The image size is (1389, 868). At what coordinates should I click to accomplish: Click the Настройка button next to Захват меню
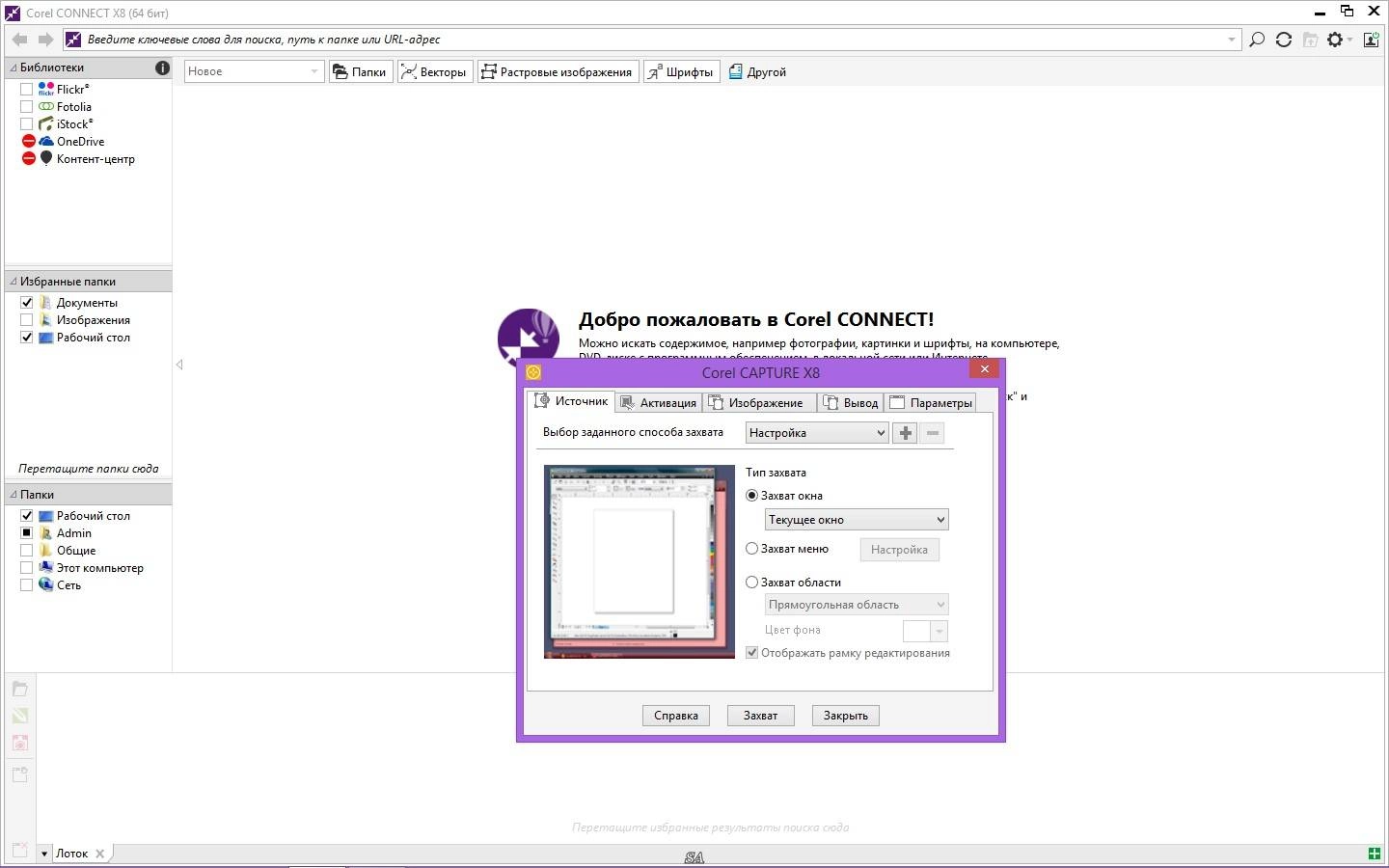(899, 550)
